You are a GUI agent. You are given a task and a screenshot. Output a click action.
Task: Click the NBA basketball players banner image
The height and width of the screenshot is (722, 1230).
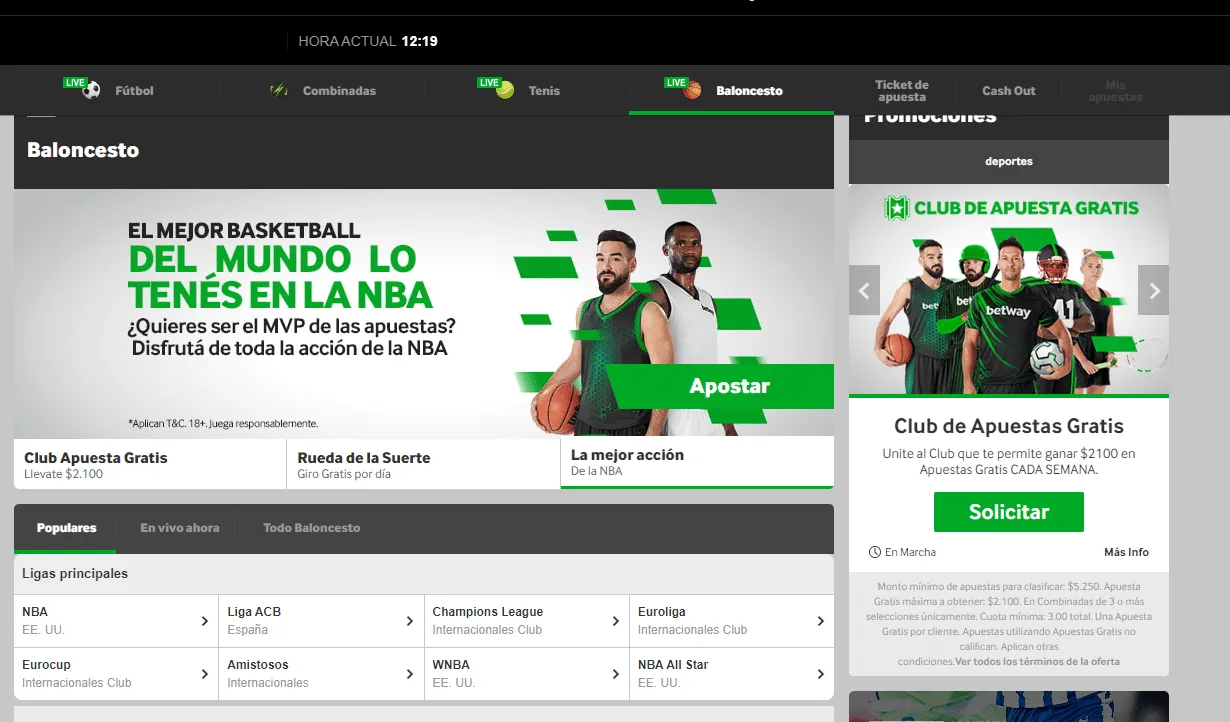click(x=424, y=313)
